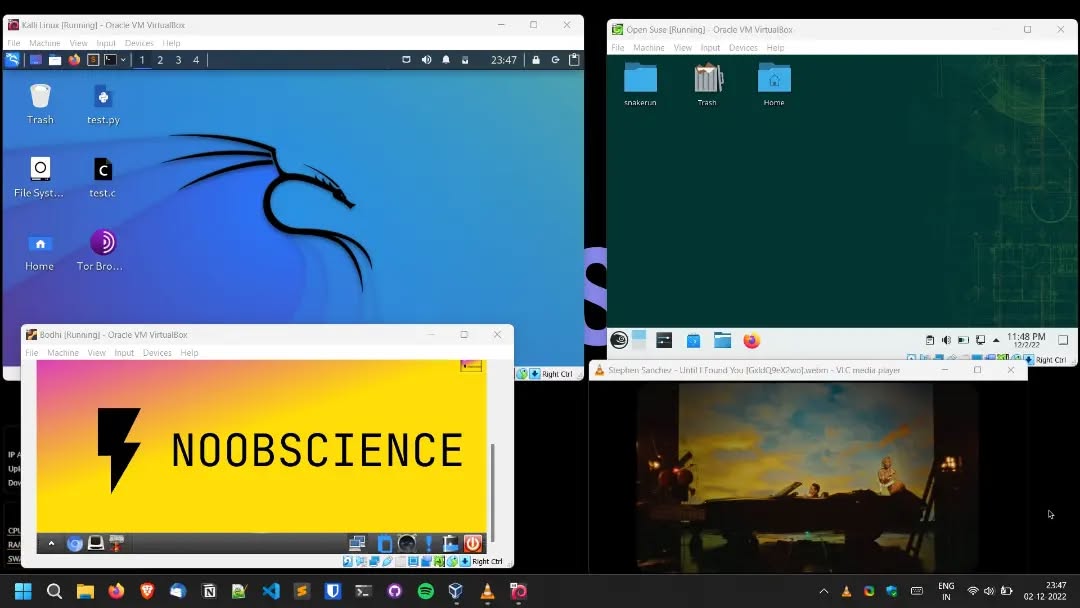The height and width of the screenshot is (608, 1080).
Task: Open Input menu in Open Suse window
Action: coord(710,48)
